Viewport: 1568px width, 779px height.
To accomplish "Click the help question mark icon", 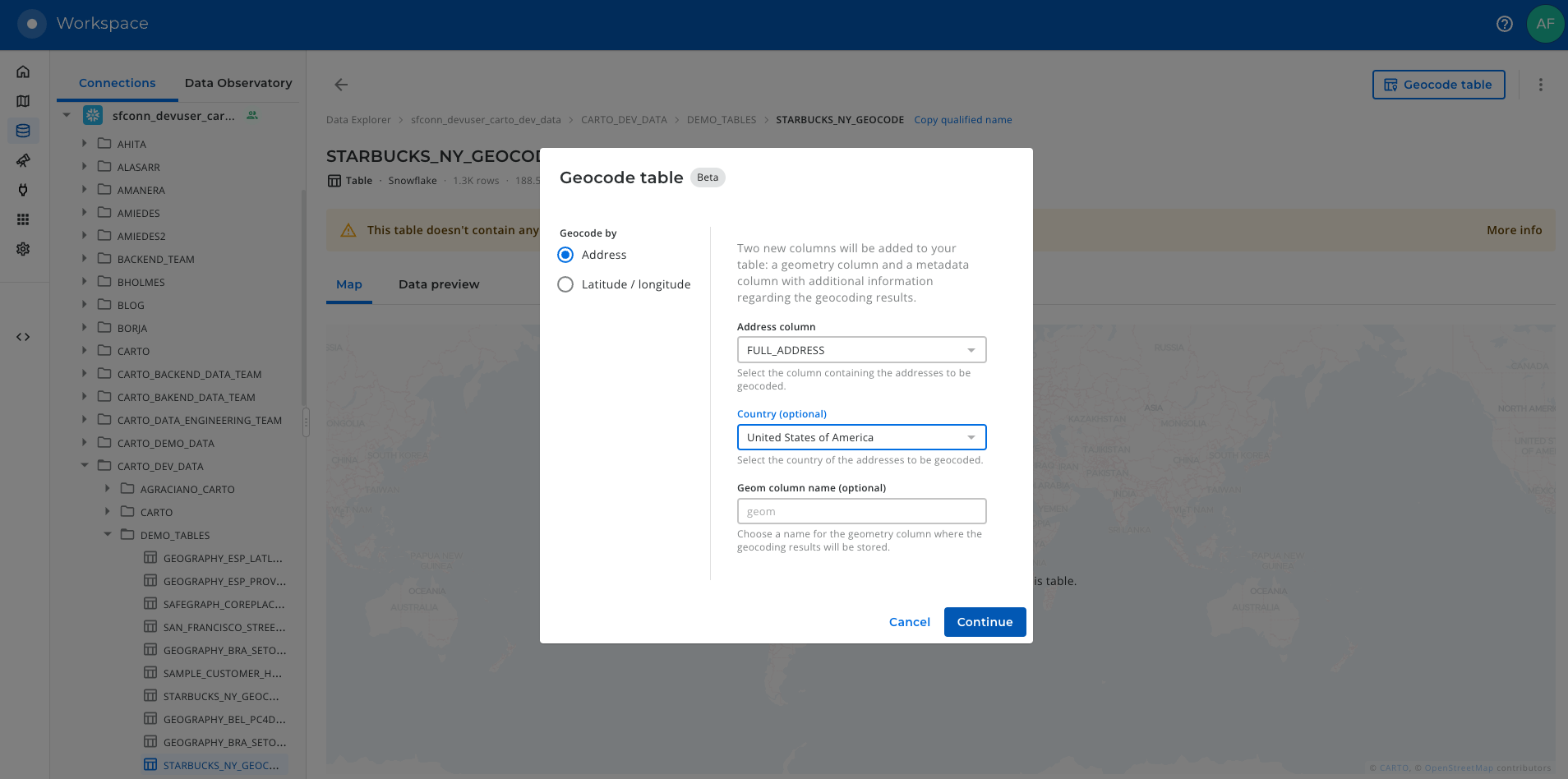I will (x=1504, y=24).
